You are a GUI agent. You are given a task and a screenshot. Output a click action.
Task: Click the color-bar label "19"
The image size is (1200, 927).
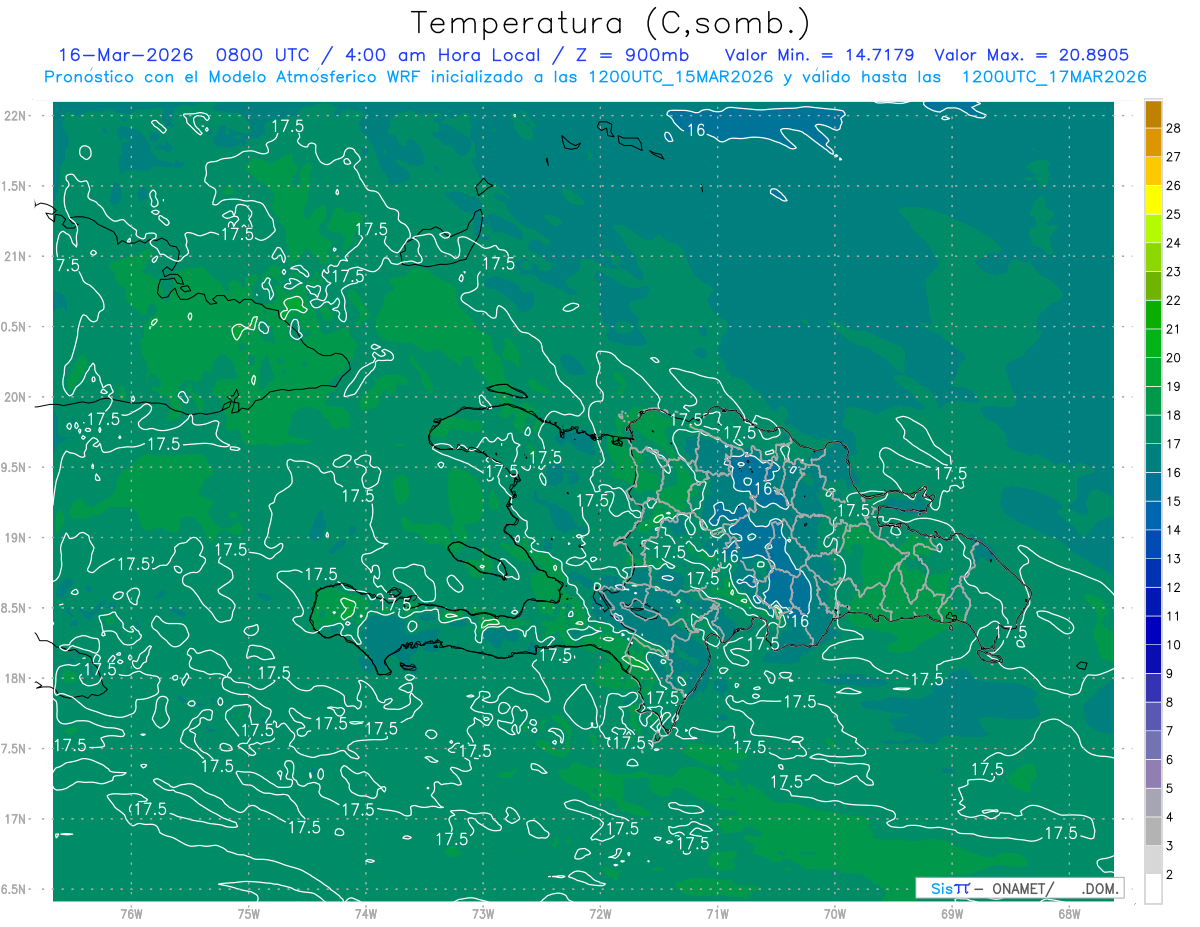click(x=1175, y=386)
